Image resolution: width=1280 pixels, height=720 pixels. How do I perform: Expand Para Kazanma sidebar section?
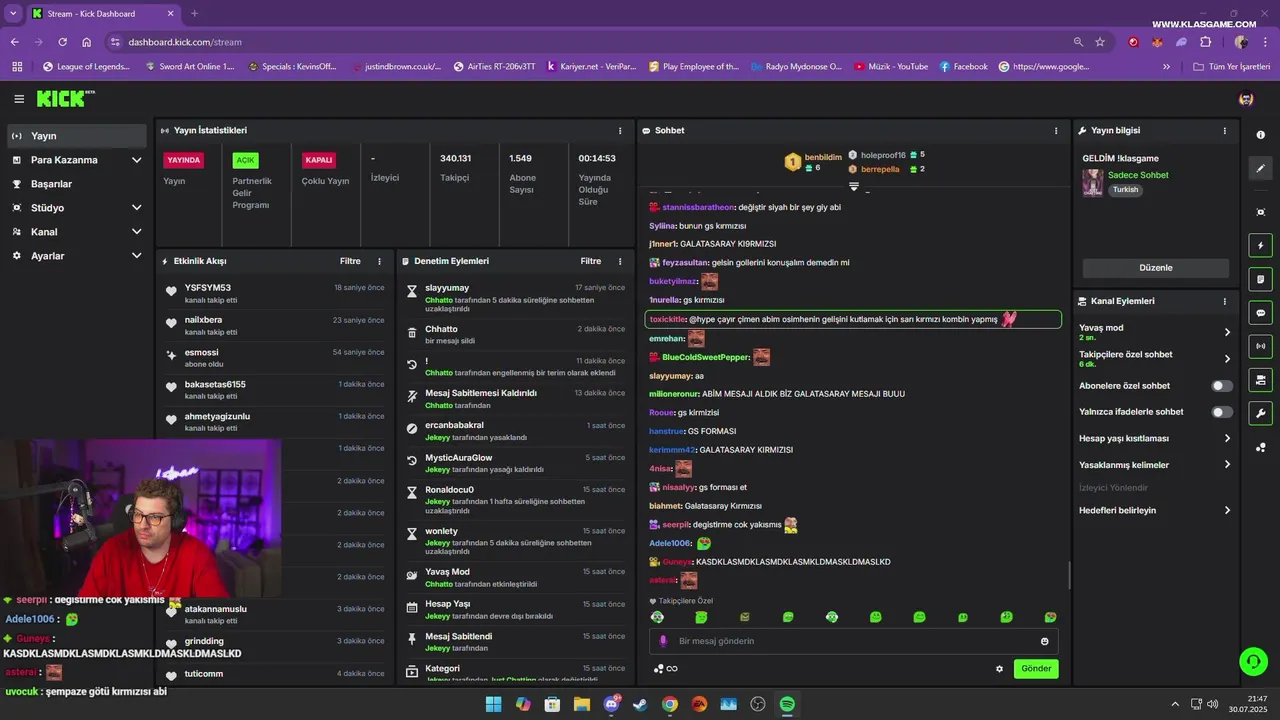[76, 160]
